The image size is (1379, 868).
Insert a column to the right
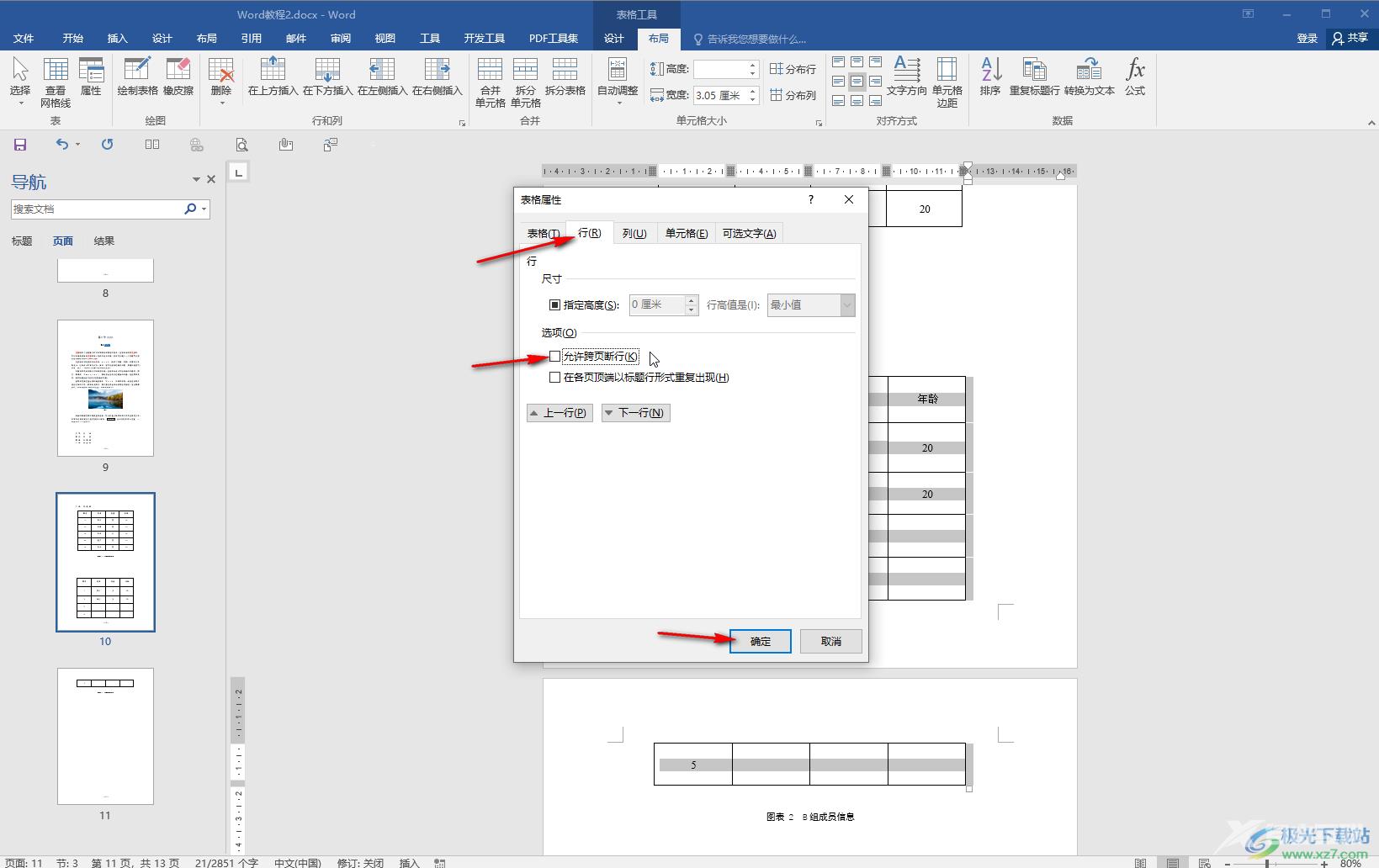pos(437,77)
